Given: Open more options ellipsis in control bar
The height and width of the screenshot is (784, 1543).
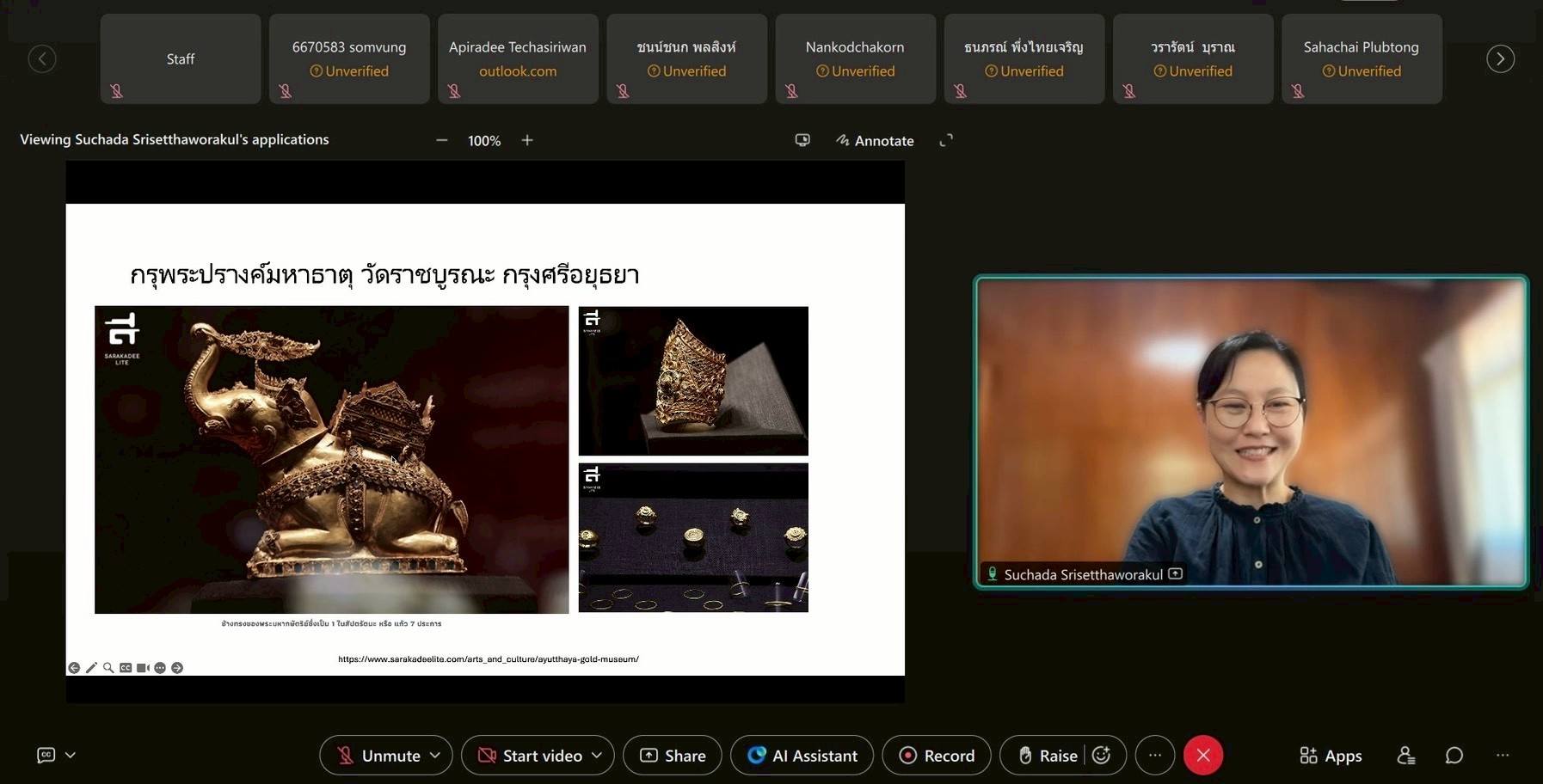Looking at the screenshot, I should click(1154, 755).
